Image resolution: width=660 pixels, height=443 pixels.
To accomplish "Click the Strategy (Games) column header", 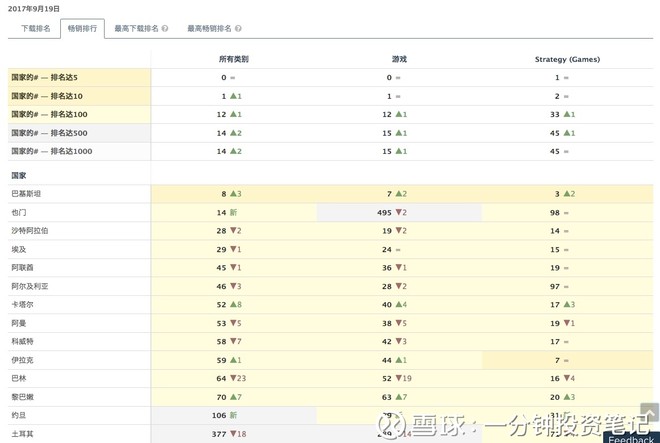I will tap(567, 59).
